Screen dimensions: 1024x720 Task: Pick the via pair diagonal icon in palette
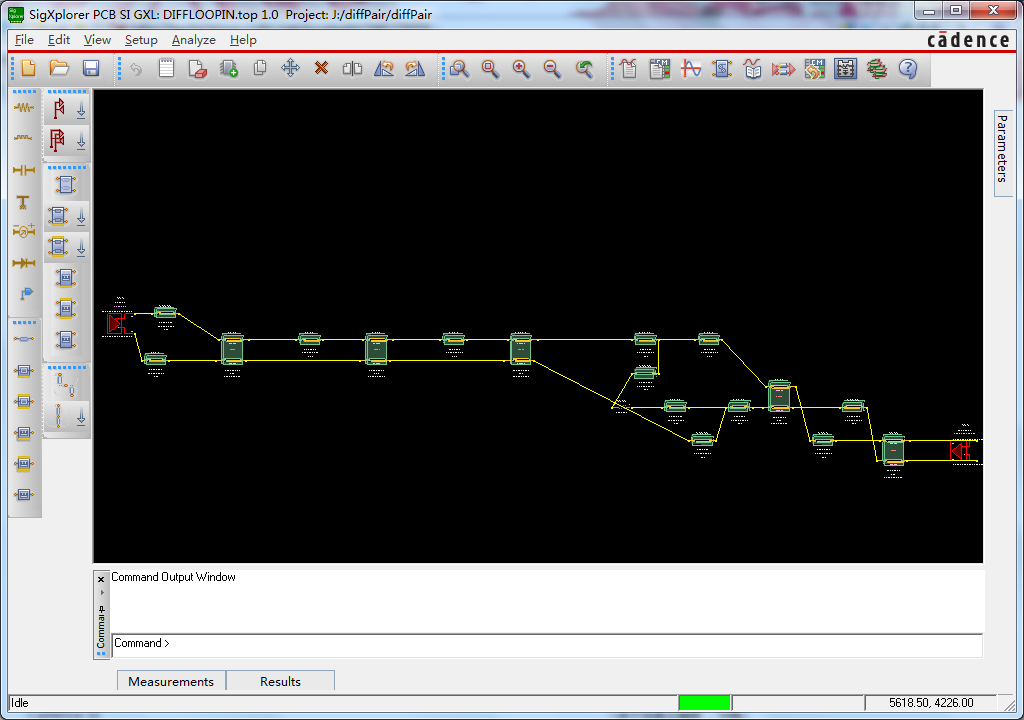(x=65, y=385)
